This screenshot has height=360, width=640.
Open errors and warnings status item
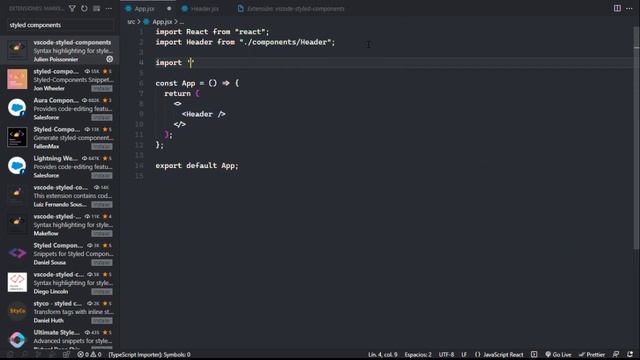tap(89, 354)
